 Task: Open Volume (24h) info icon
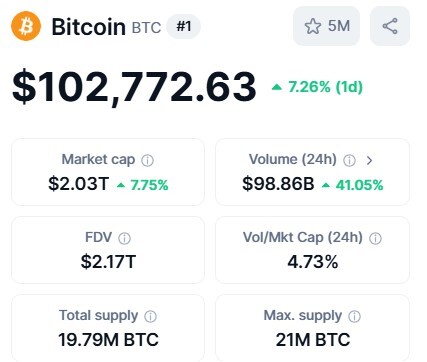[x=349, y=161]
